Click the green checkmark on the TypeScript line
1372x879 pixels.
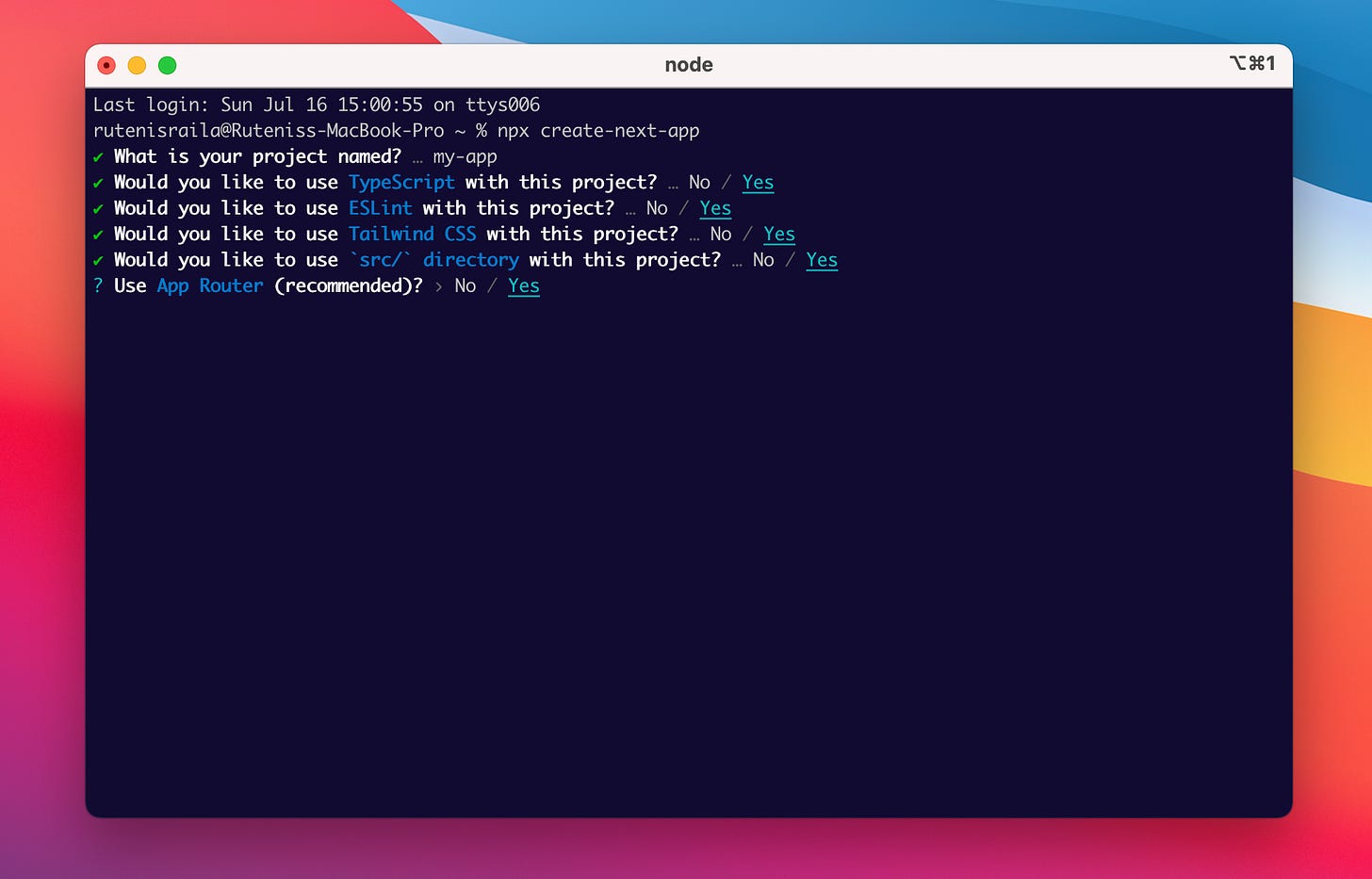click(98, 183)
